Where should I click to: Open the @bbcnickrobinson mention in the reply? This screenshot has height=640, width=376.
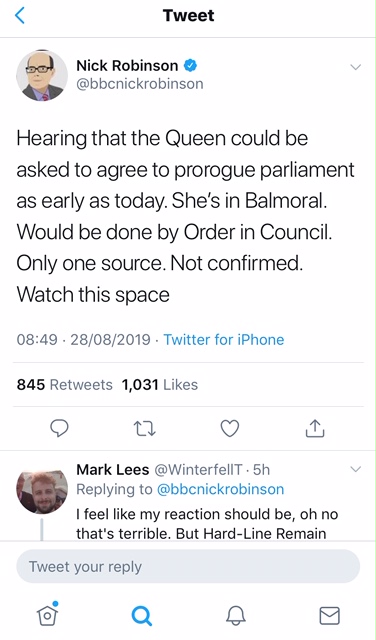click(220, 489)
